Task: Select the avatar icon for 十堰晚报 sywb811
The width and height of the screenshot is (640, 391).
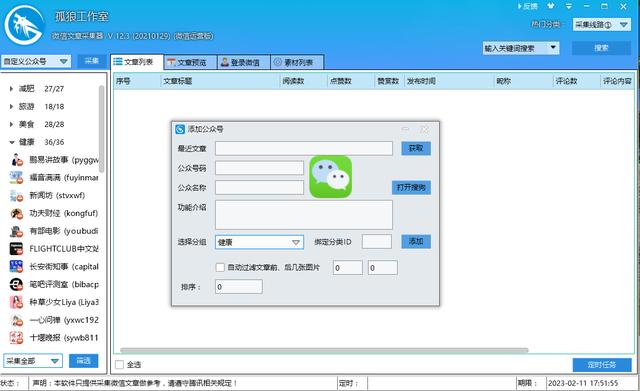Action: point(17,338)
